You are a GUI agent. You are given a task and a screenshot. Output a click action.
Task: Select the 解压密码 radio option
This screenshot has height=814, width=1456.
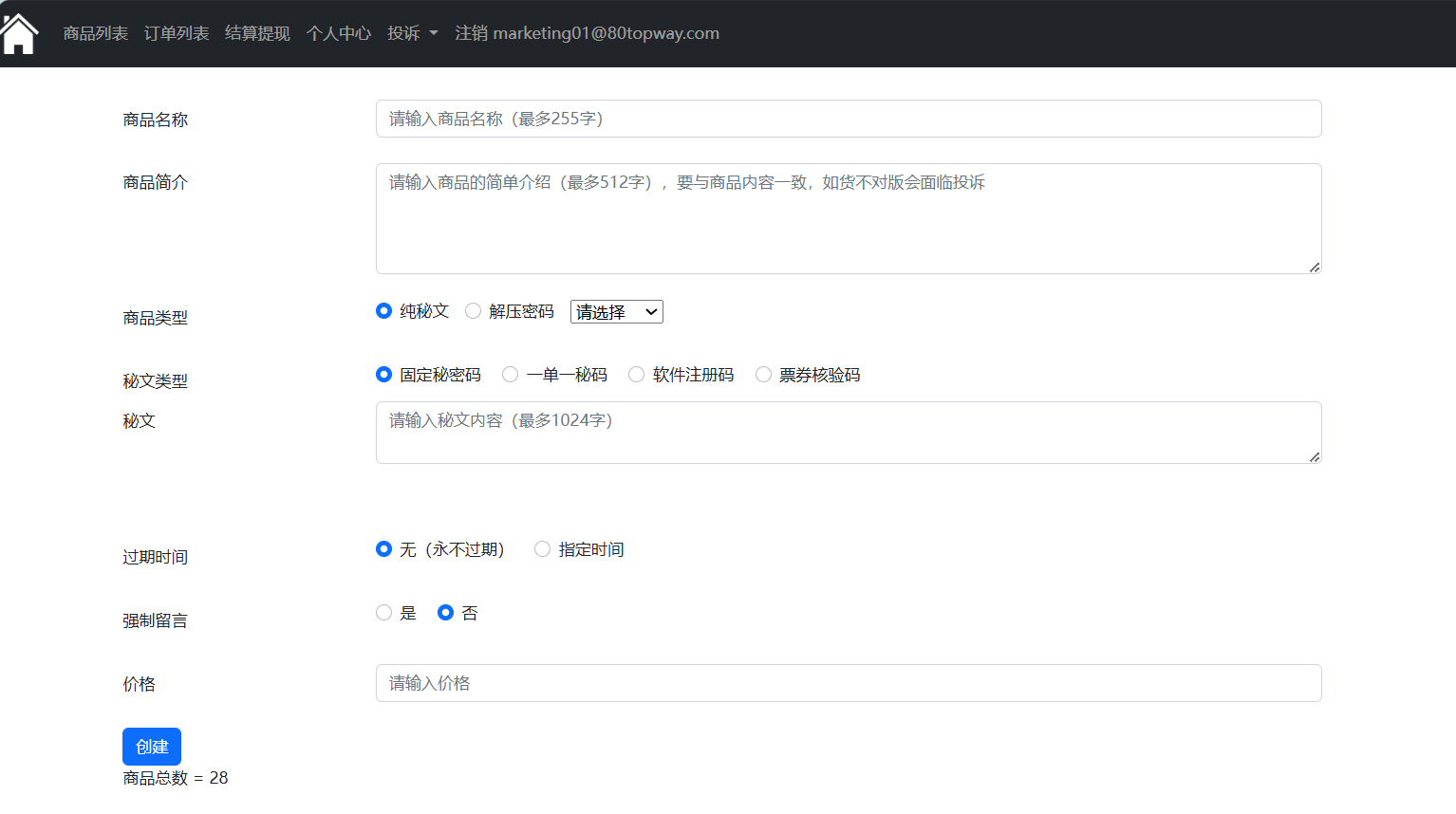click(474, 311)
